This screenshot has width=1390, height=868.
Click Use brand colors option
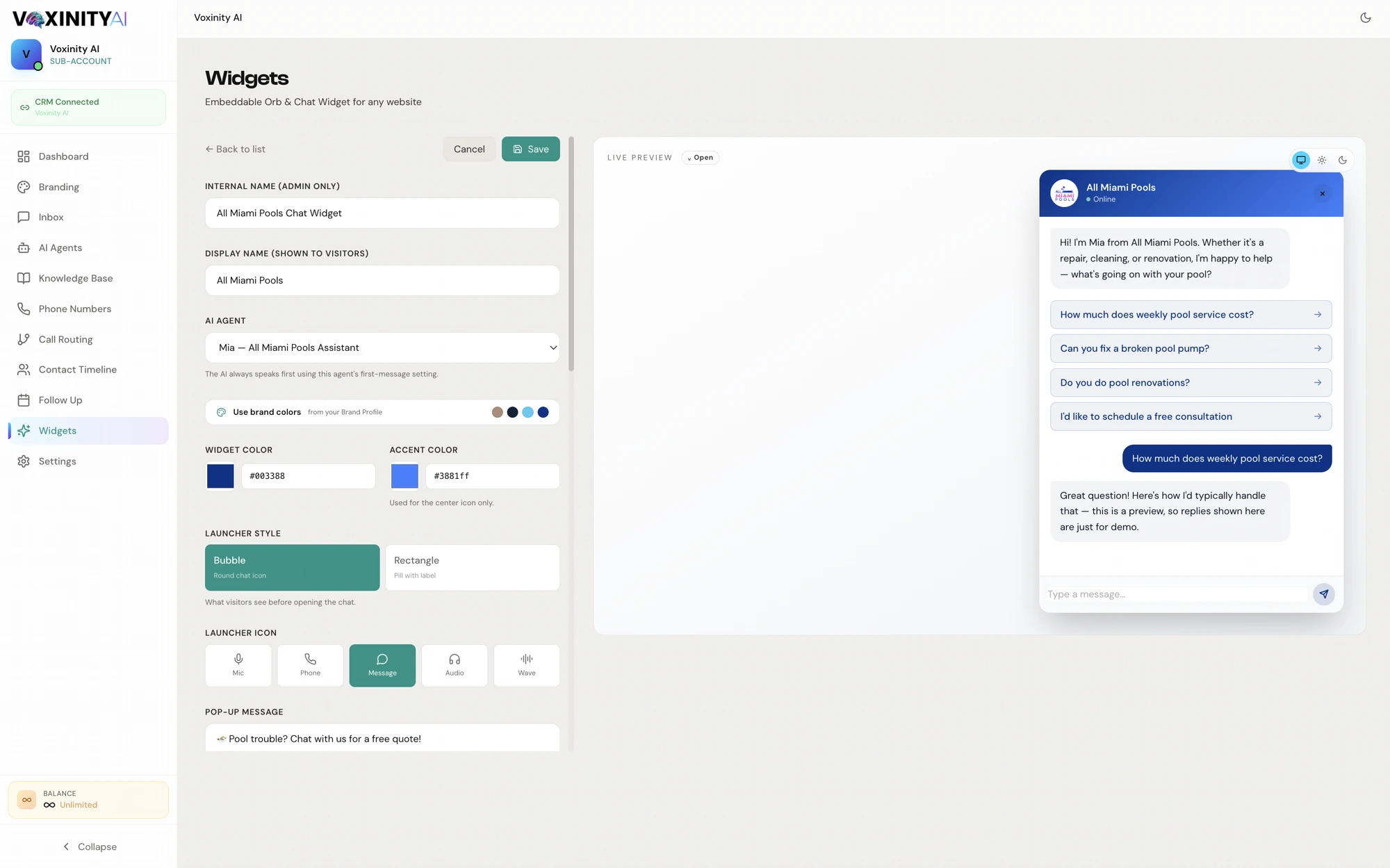point(382,412)
